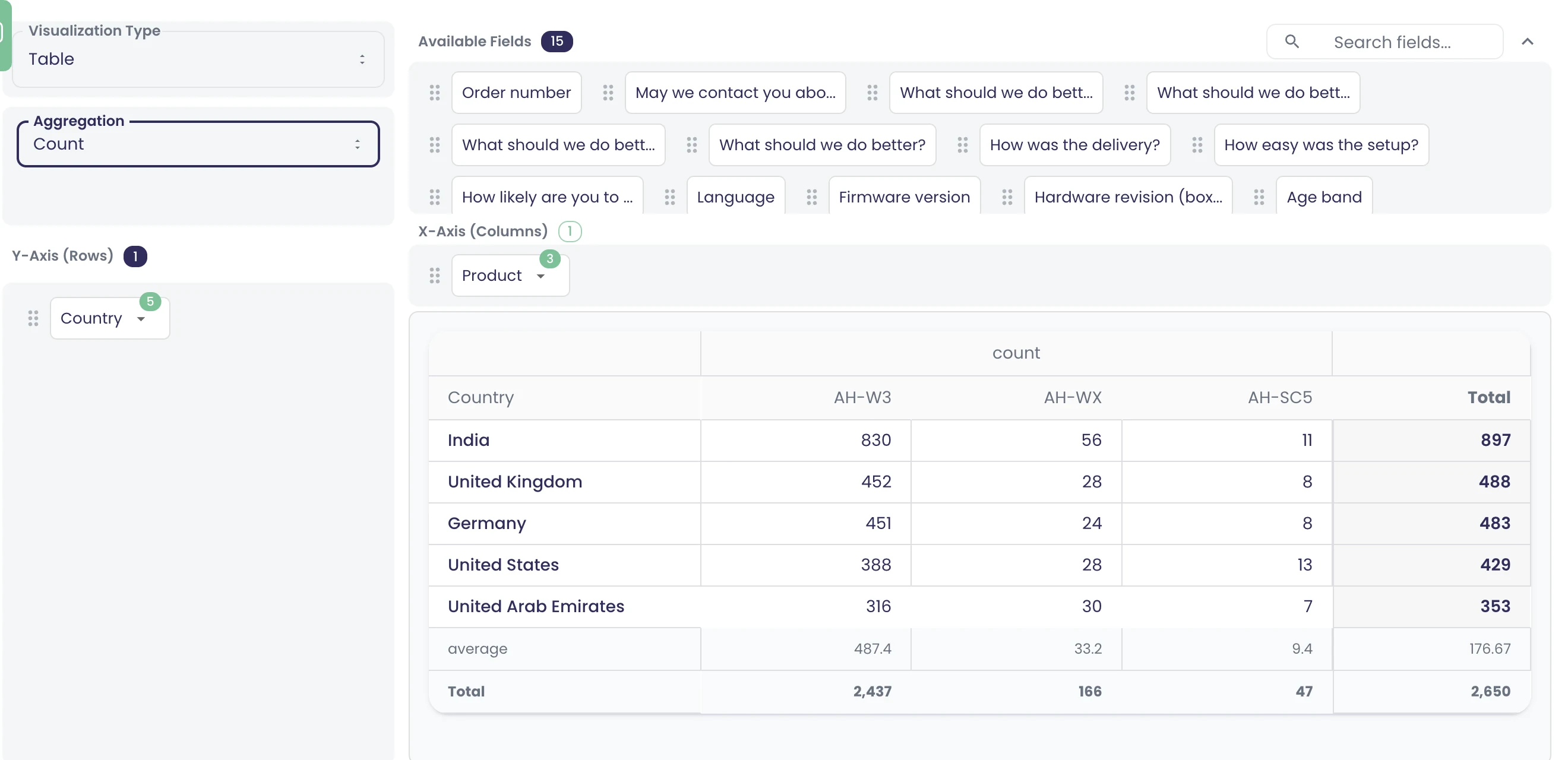Select the May we contact you abo... field chip
The image size is (1568, 760).
[x=735, y=93]
